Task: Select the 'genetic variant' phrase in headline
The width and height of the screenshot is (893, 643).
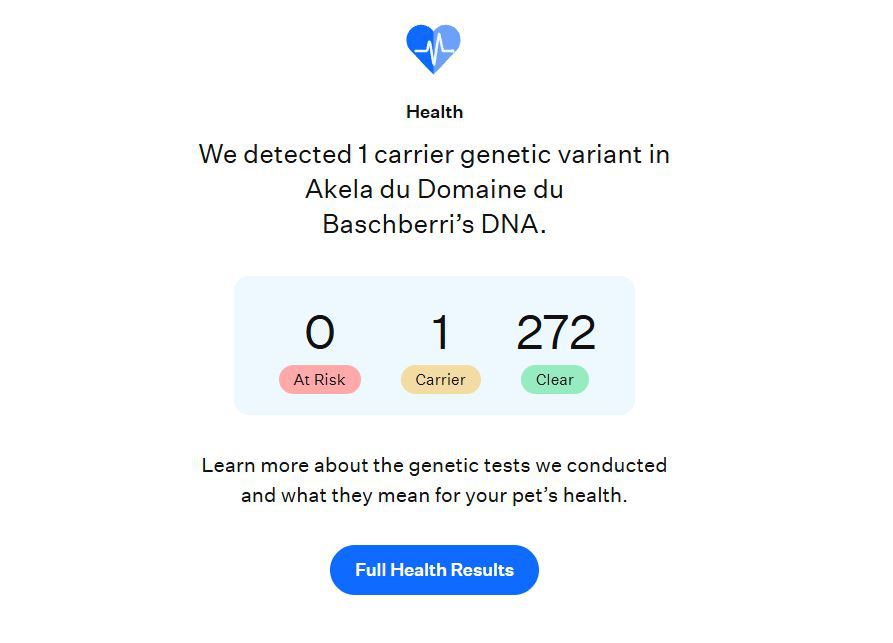Action: (551, 155)
